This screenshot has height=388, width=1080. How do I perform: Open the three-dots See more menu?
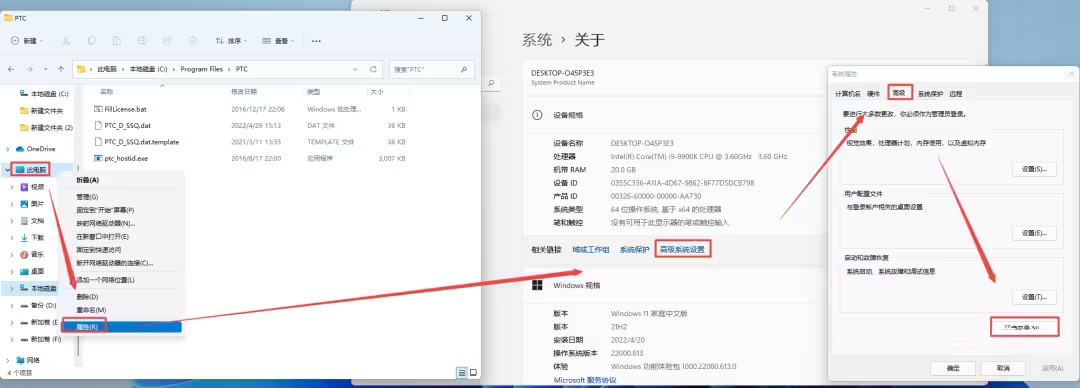tap(316, 41)
